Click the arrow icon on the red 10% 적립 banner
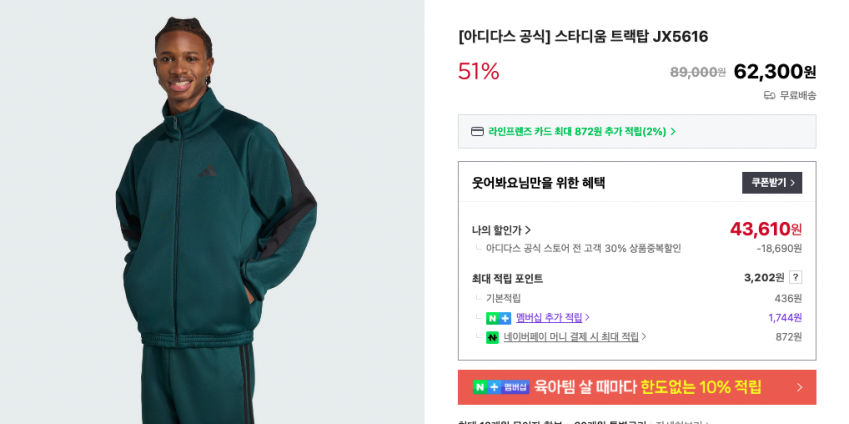 coord(800,387)
